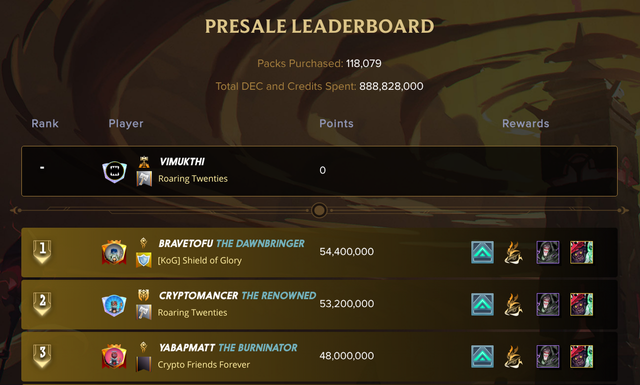Screen dimensions: 640x385
Task: Click Cryptomancer's Roaring Twenties hammer guild icon
Action: click(x=144, y=312)
